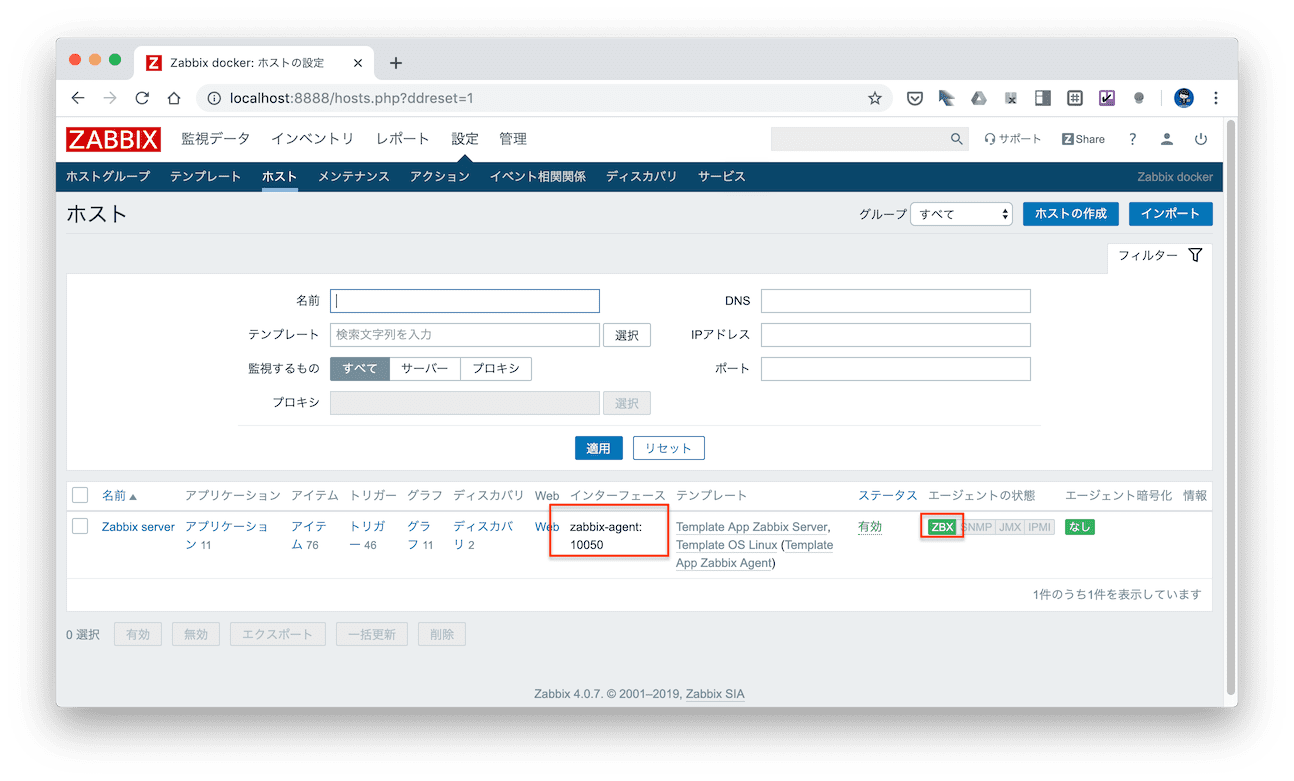The height and width of the screenshot is (781, 1294).
Task: Apply the filter with 適用 button
Action: [x=599, y=448]
